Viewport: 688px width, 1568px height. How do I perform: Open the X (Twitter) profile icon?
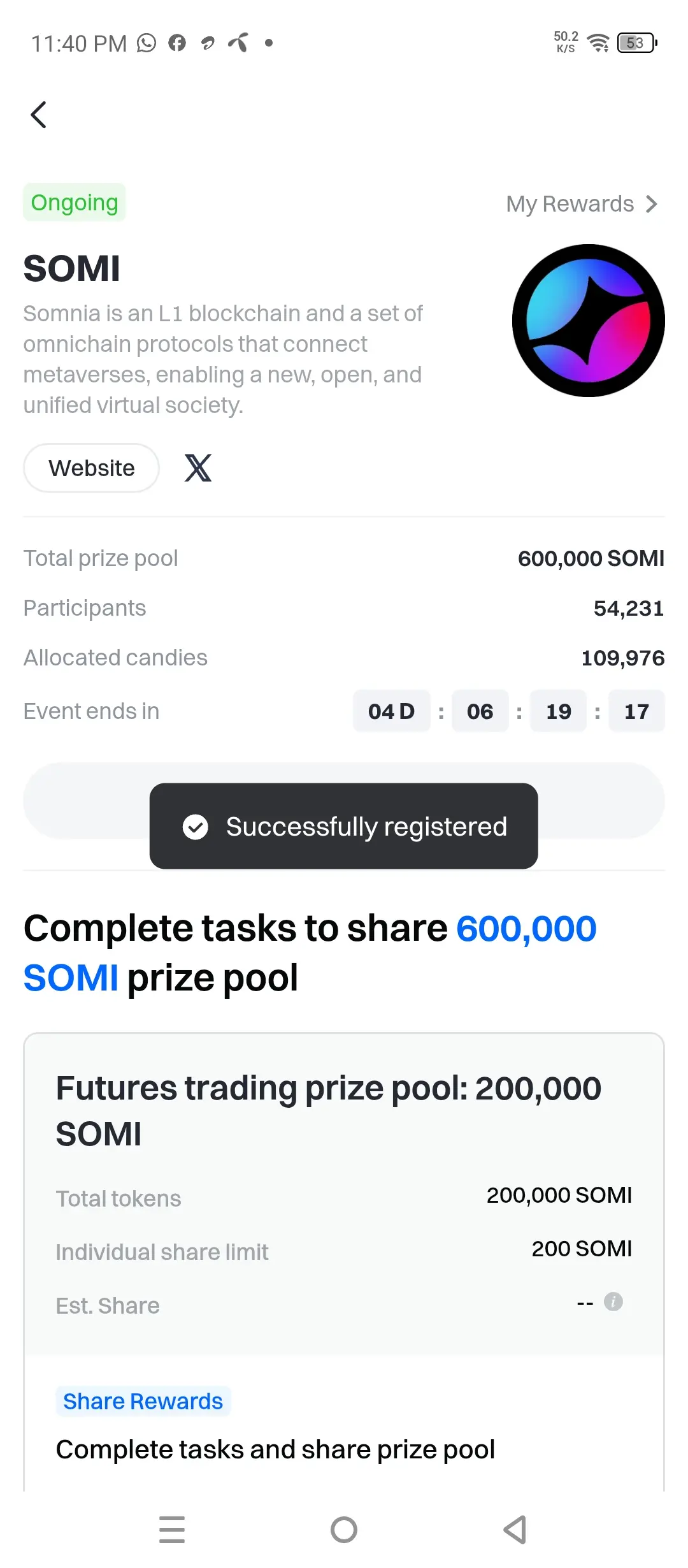coord(198,468)
